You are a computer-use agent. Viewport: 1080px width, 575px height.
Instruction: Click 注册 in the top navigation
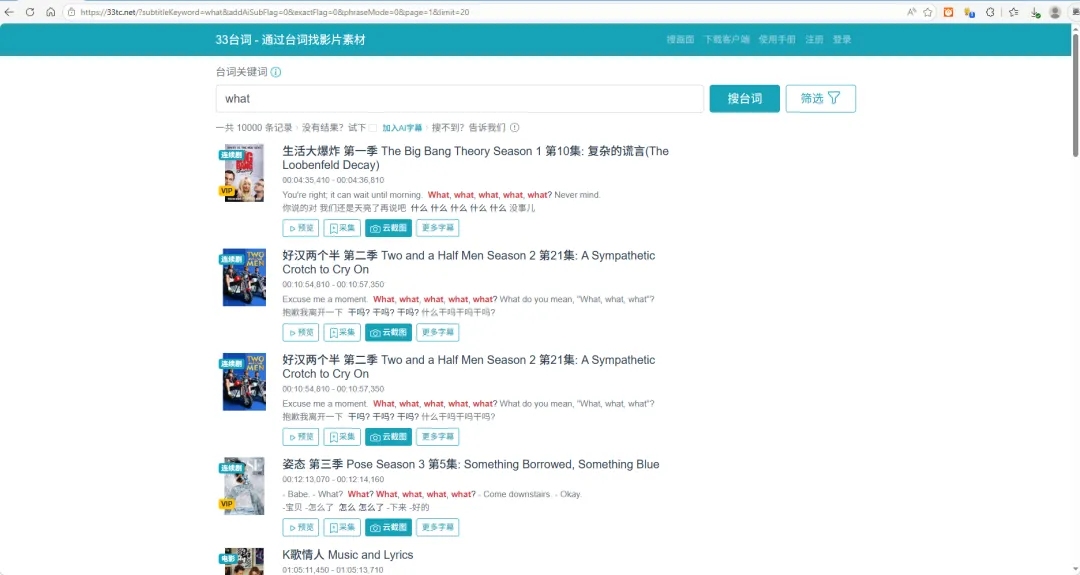[814, 39]
